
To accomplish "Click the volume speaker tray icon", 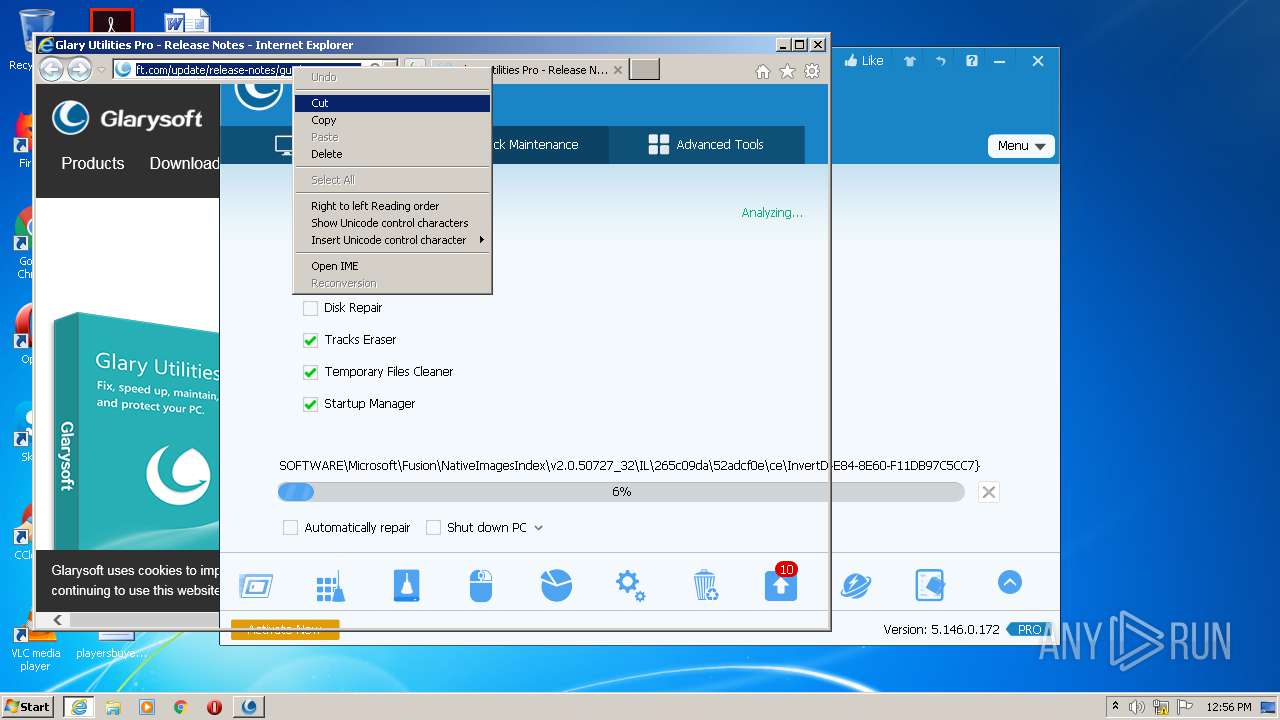I will (x=1138, y=707).
